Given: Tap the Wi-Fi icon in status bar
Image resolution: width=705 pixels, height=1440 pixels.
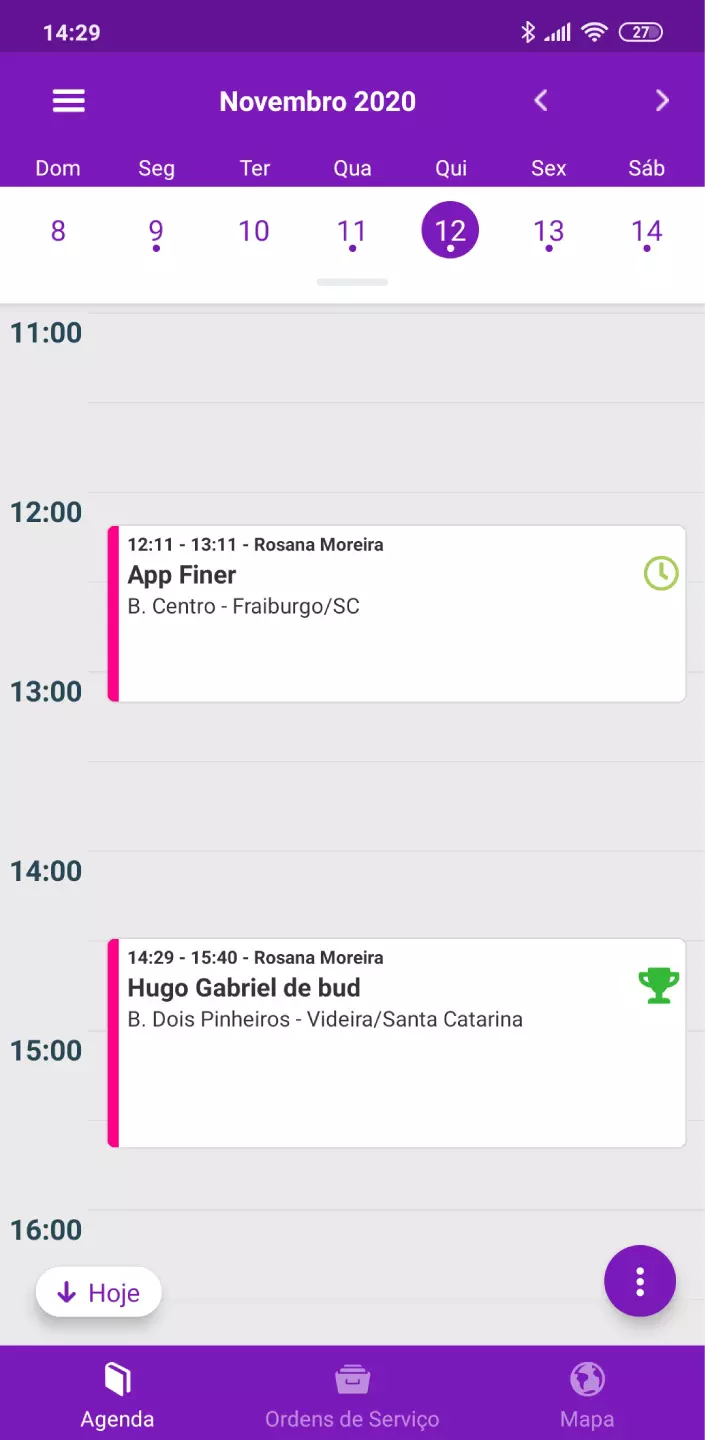Looking at the screenshot, I should [x=594, y=32].
